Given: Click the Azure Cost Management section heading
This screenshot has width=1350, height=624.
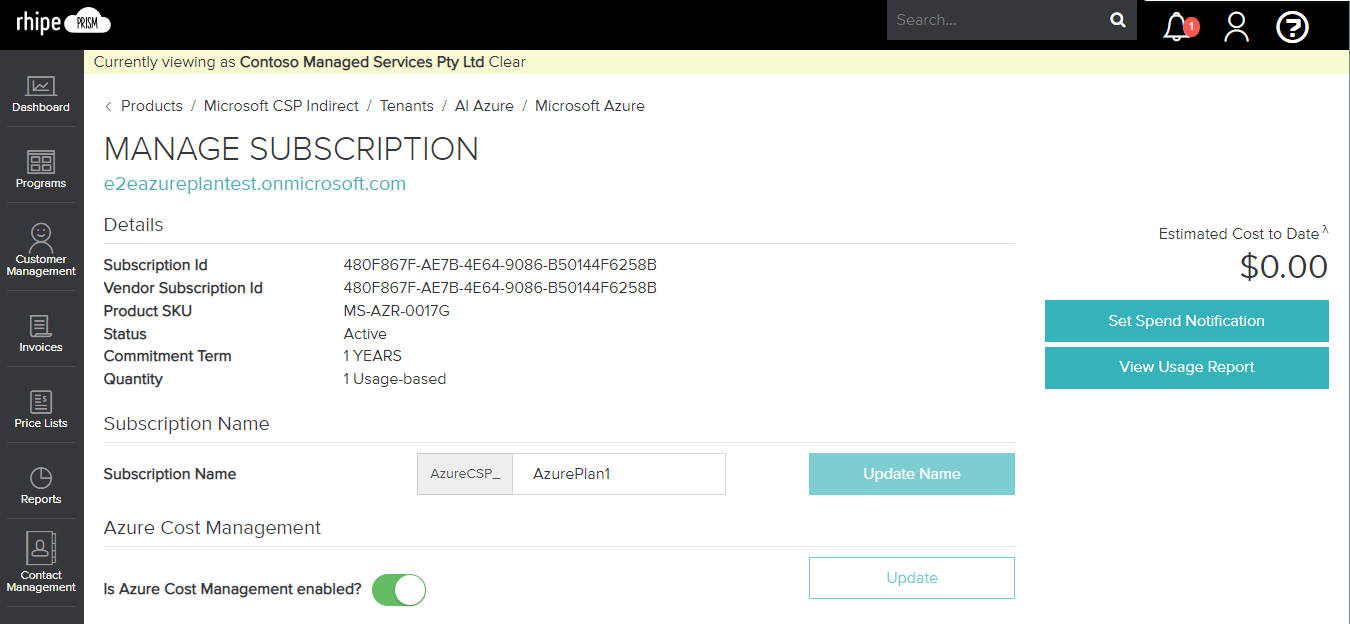Looking at the screenshot, I should [213, 528].
